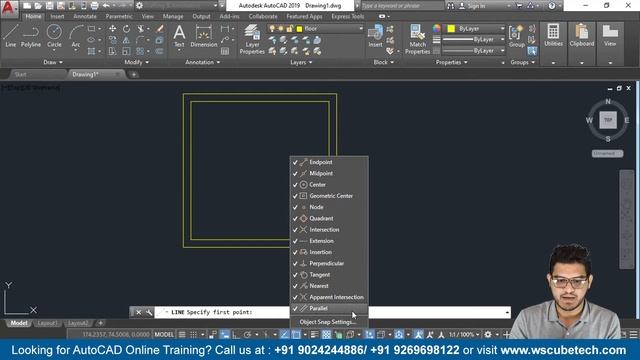This screenshot has height=360, width=640.
Task: Open the Utilities panel
Action: click(553, 35)
